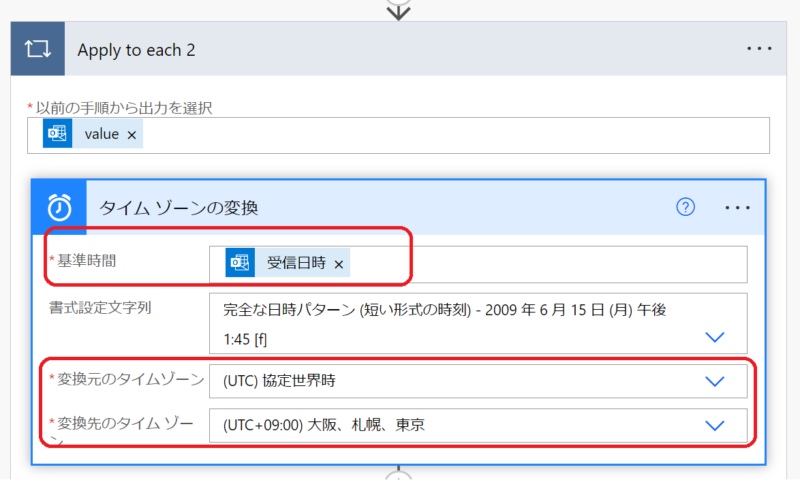The image size is (800, 480).
Task: Click the Apply to each 2 loop icon
Action: click(37, 49)
